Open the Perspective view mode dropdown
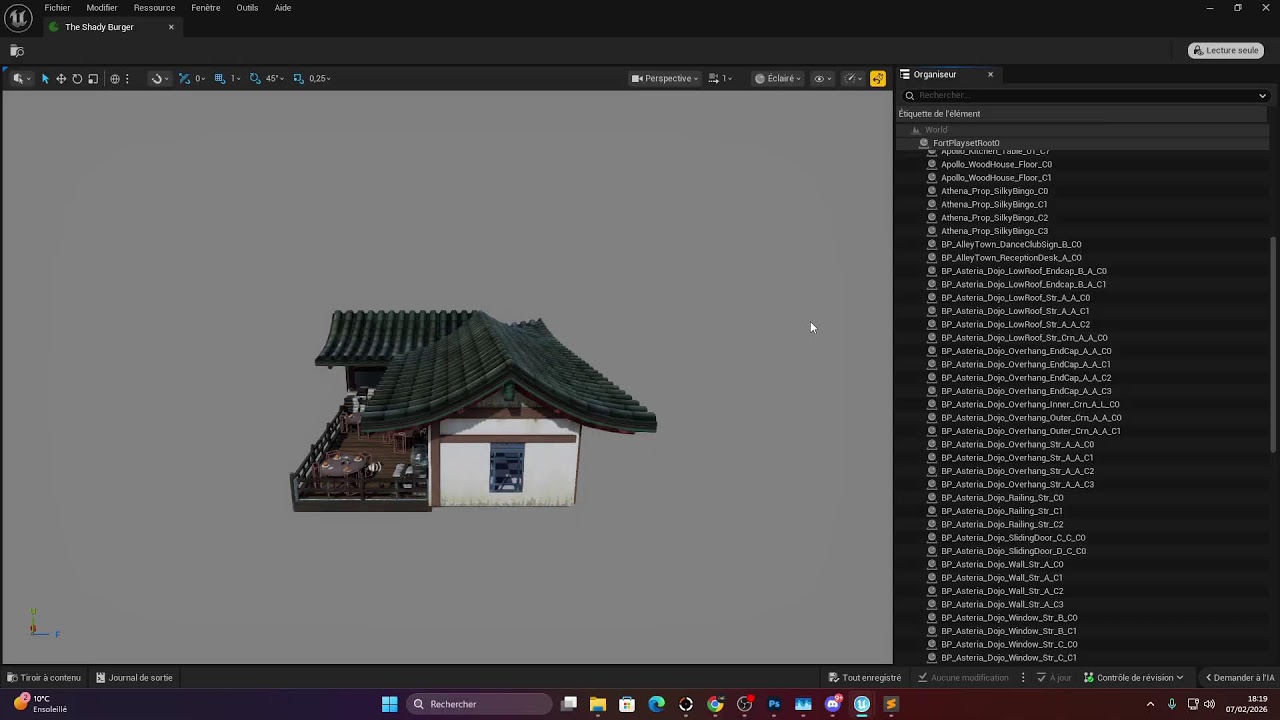 [665, 78]
